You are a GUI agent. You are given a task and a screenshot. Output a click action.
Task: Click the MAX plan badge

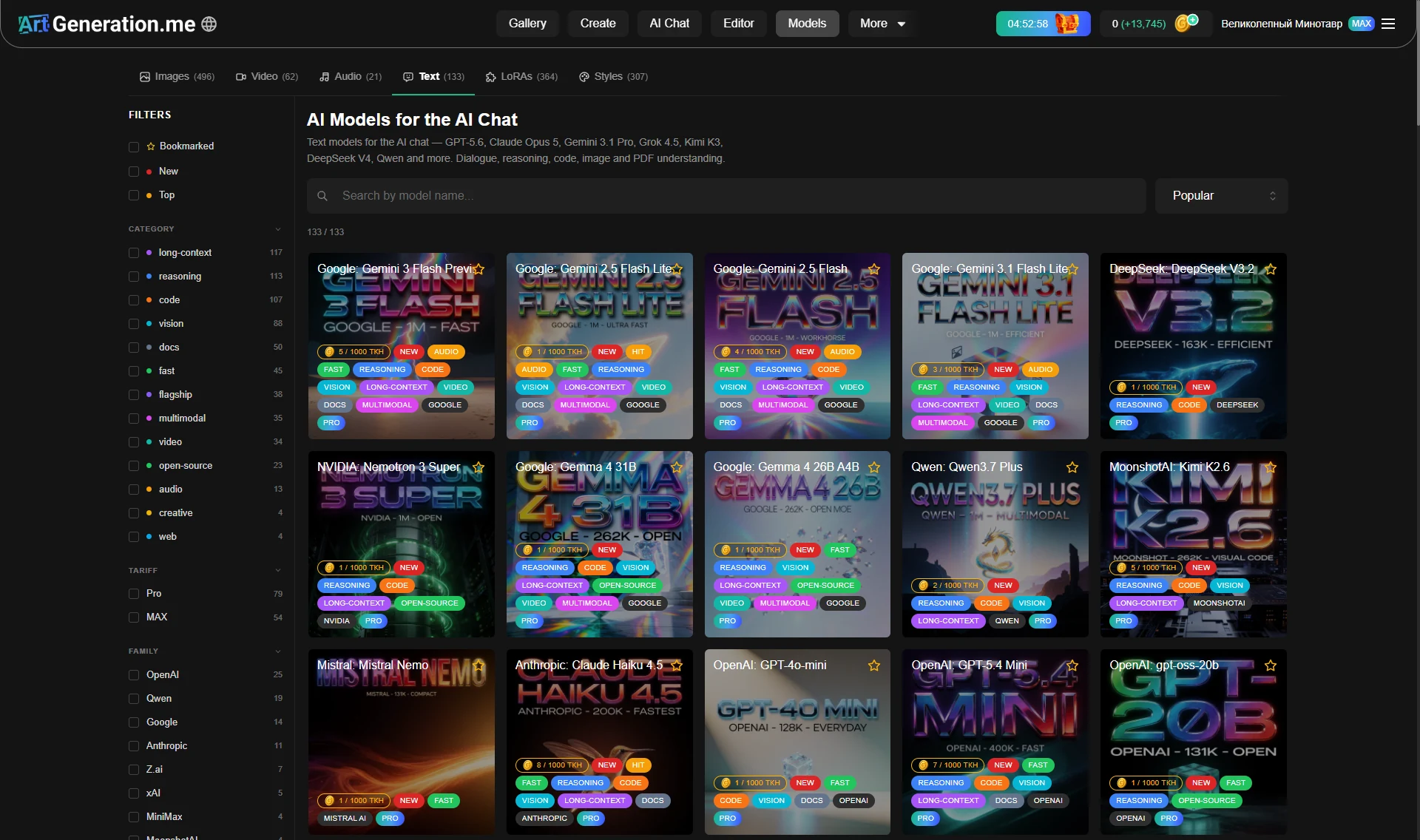point(1361,24)
